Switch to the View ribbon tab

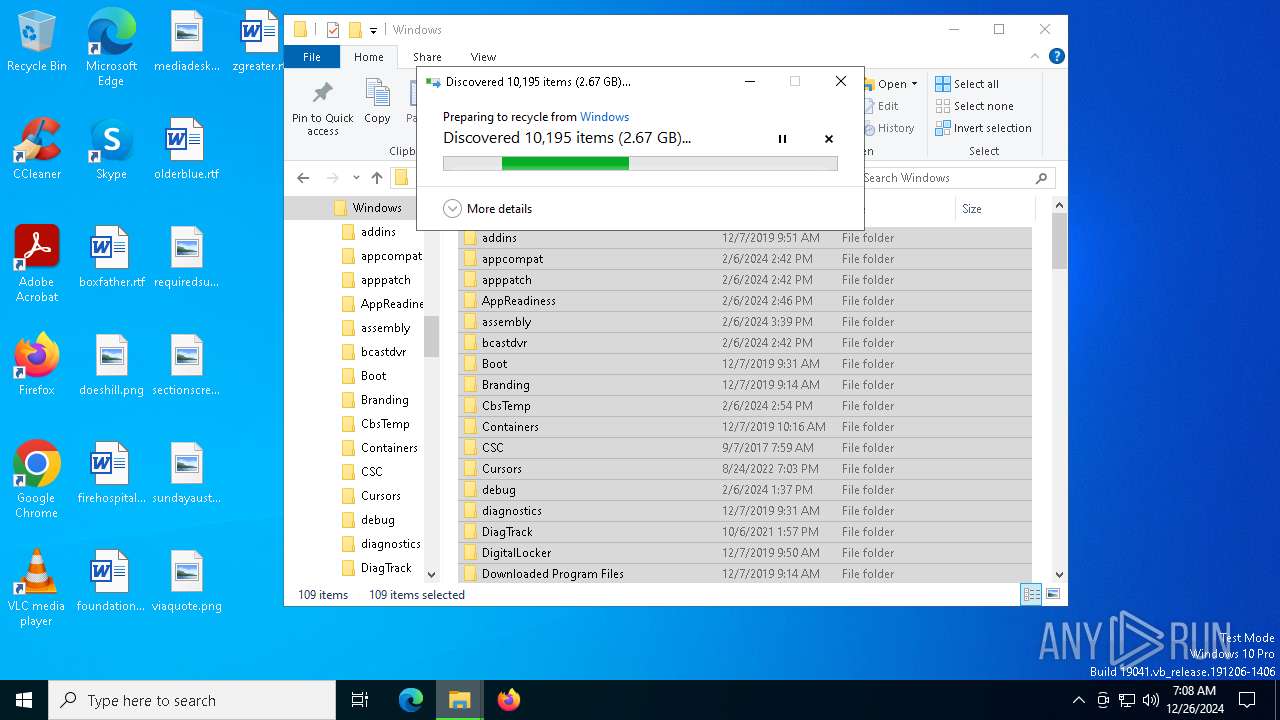coord(483,57)
